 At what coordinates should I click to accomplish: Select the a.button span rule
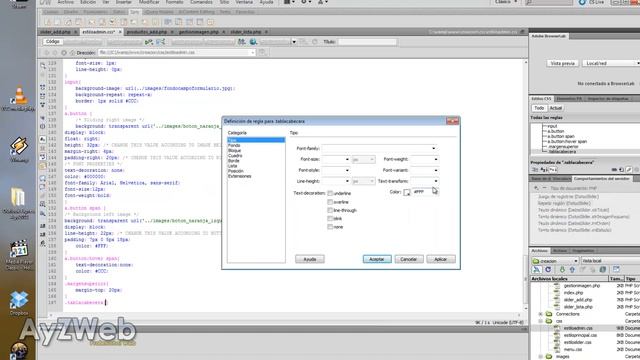point(561,136)
